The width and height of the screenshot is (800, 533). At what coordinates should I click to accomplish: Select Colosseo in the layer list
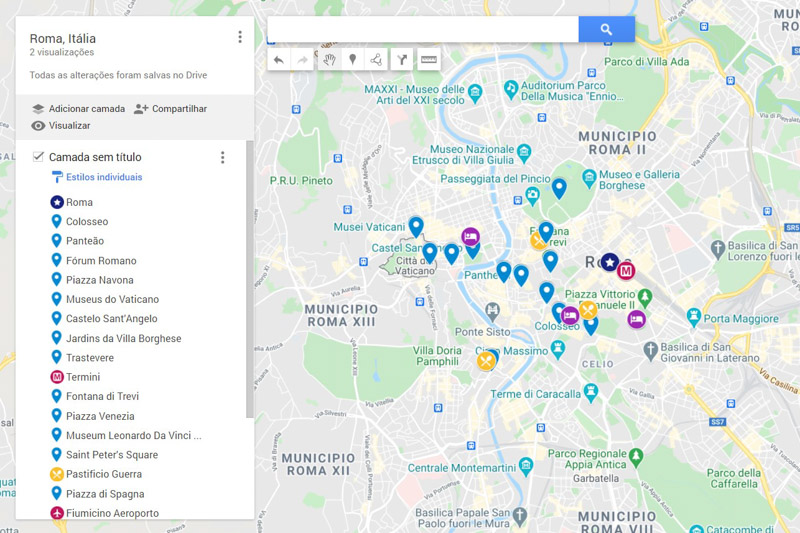coord(86,222)
